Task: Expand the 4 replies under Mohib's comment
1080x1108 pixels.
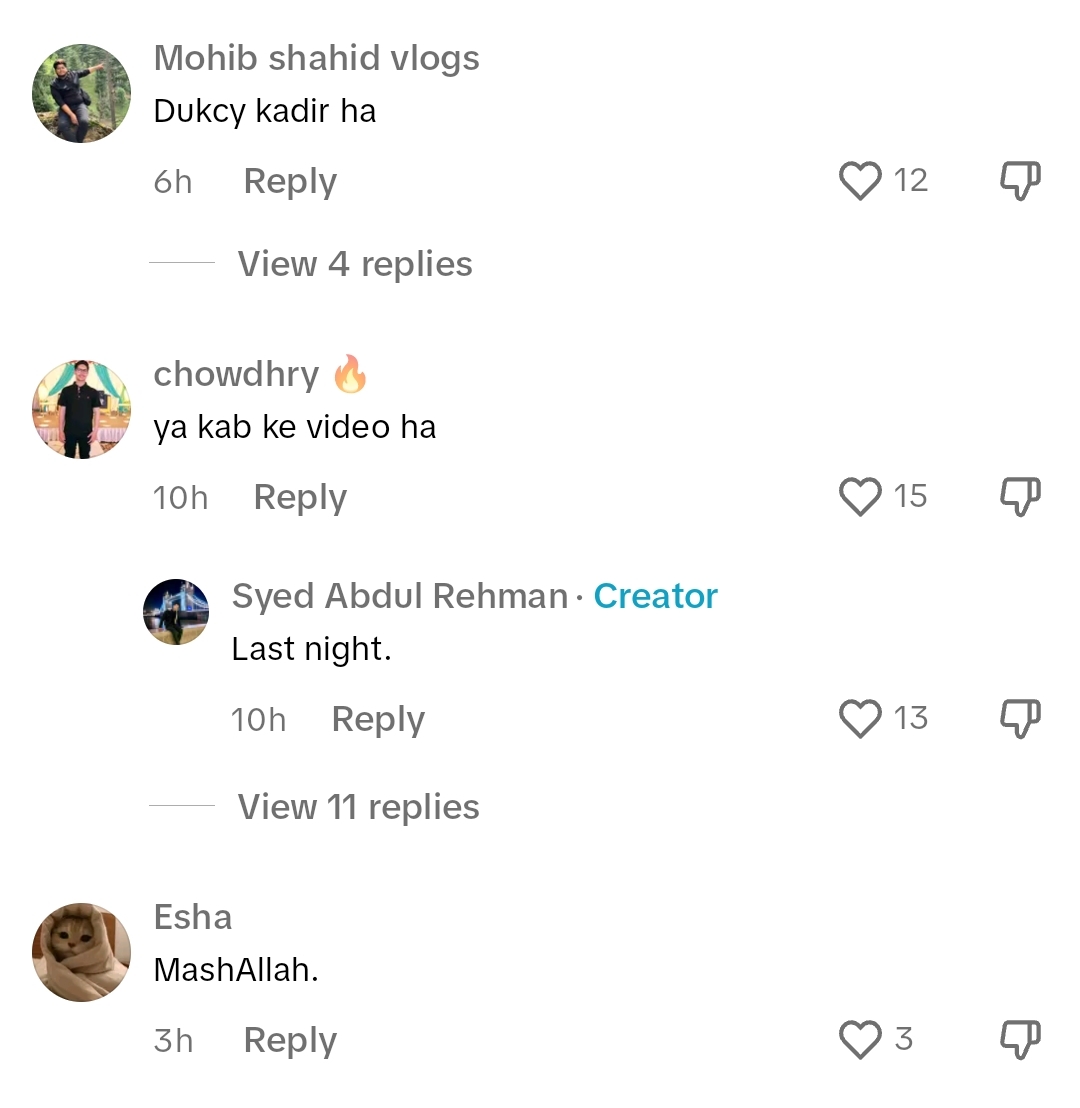Action: pyautogui.click(x=355, y=263)
